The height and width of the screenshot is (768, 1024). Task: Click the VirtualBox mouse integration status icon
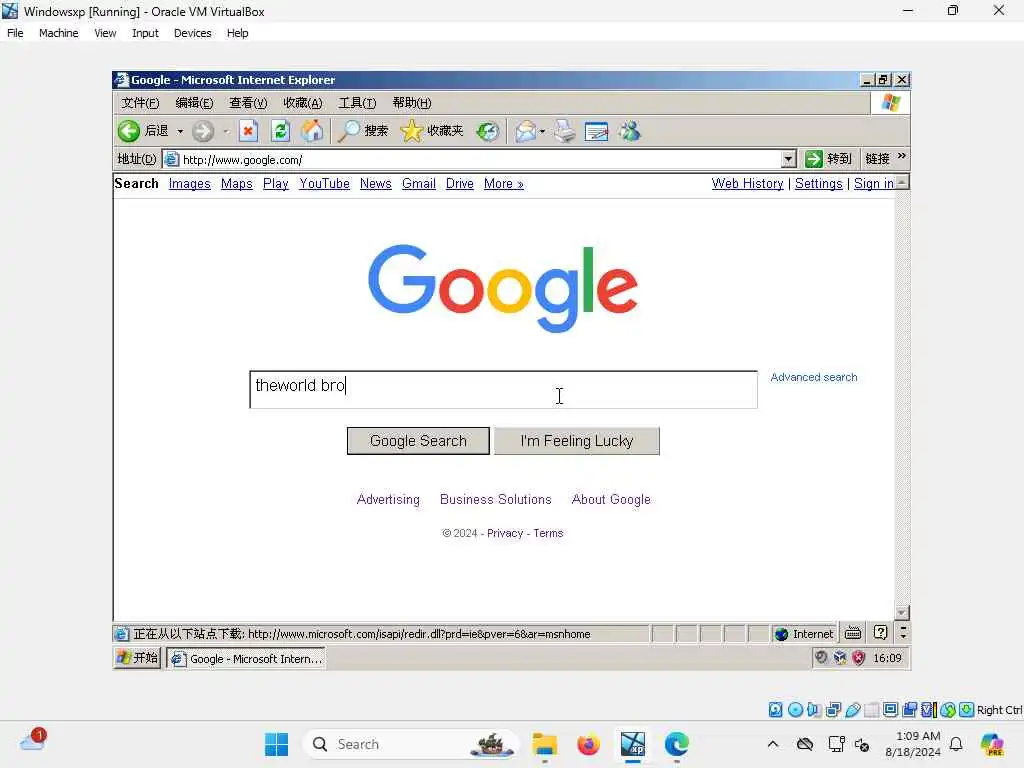pyautogui.click(x=948, y=709)
